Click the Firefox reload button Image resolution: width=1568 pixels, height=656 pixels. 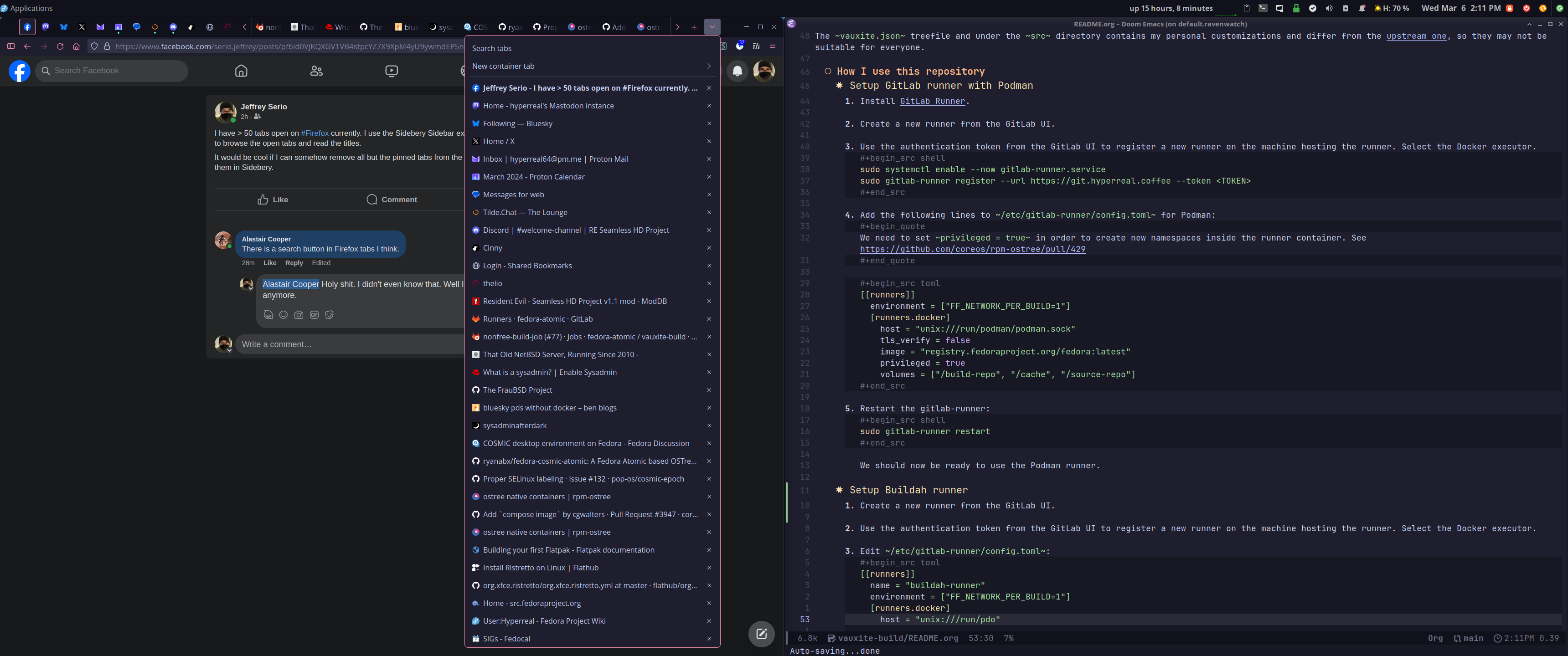click(60, 46)
